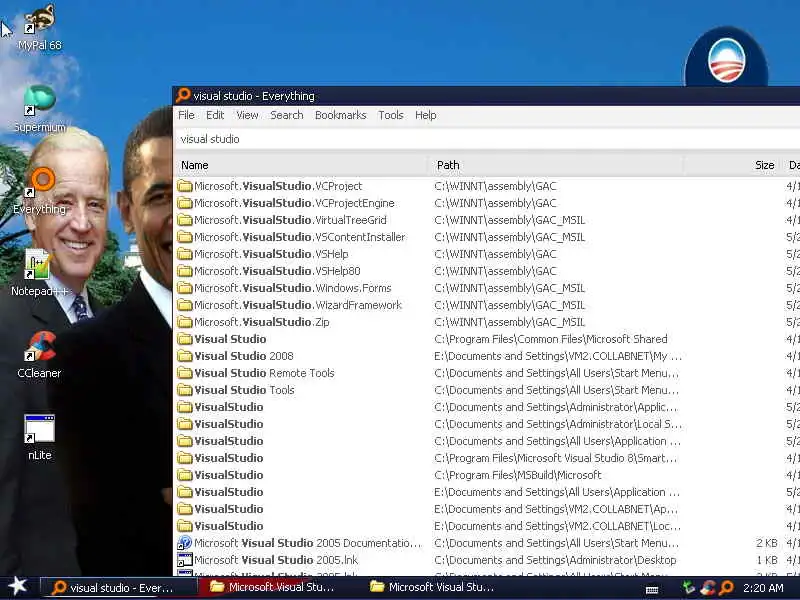Screen dimensions: 800x600
Task: Click folder icon of Microsoft.VisualStudio.VCProject row
Action: [185, 186]
